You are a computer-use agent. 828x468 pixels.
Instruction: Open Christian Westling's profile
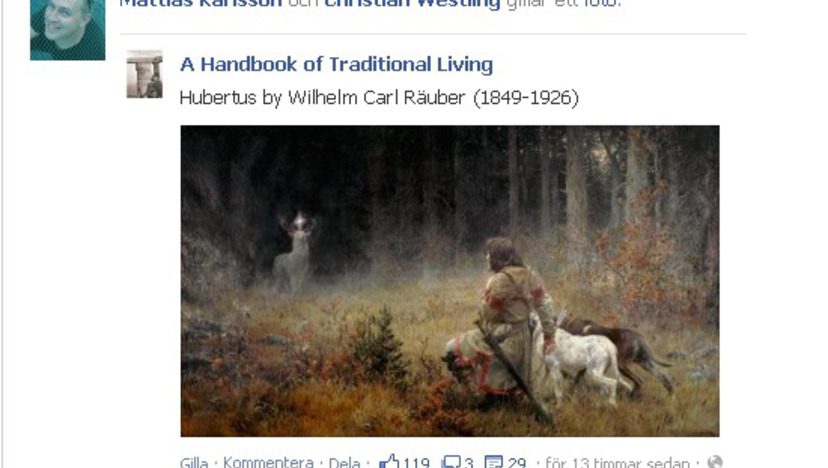pyautogui.click(x=412, y=4)
